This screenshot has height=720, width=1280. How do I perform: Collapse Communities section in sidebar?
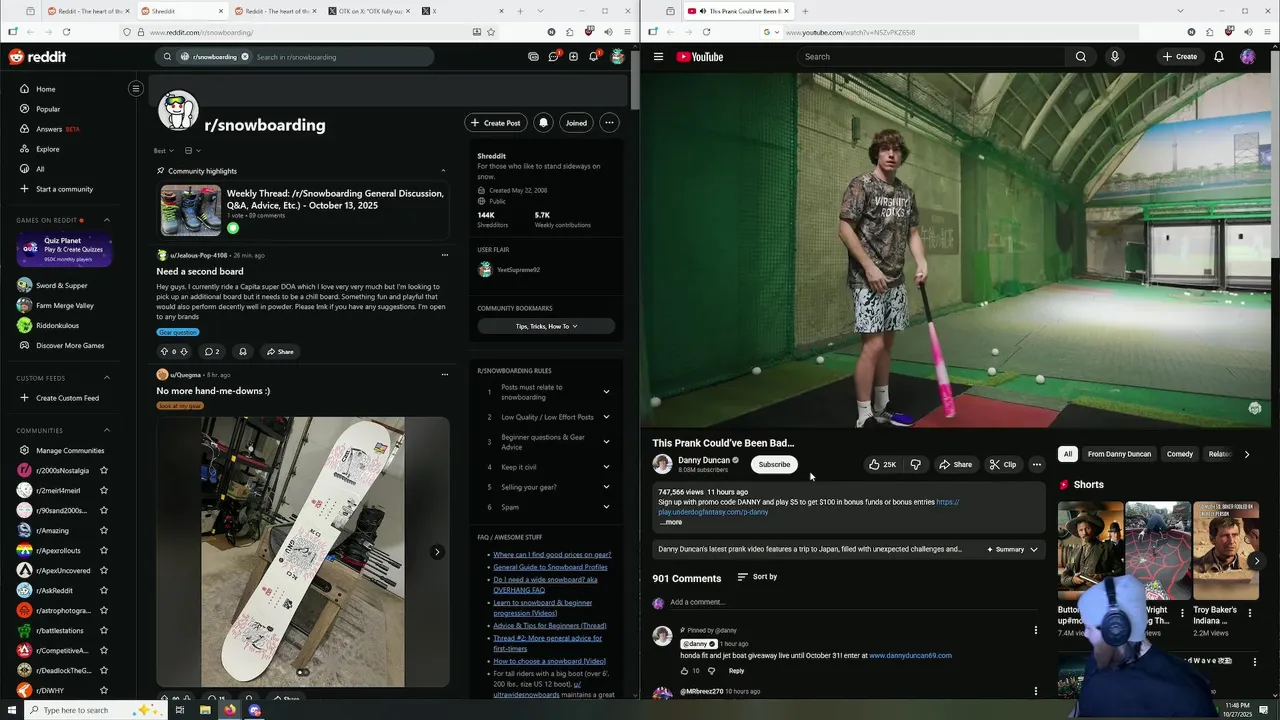point(107,431)
